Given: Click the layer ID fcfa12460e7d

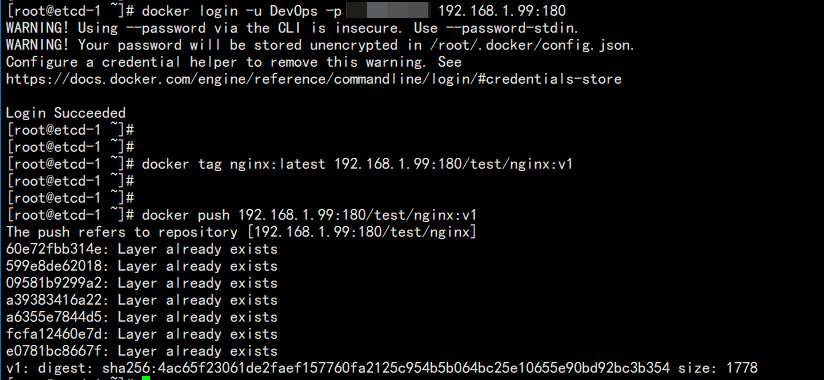Looking at the screenshot, I should 54,334.
